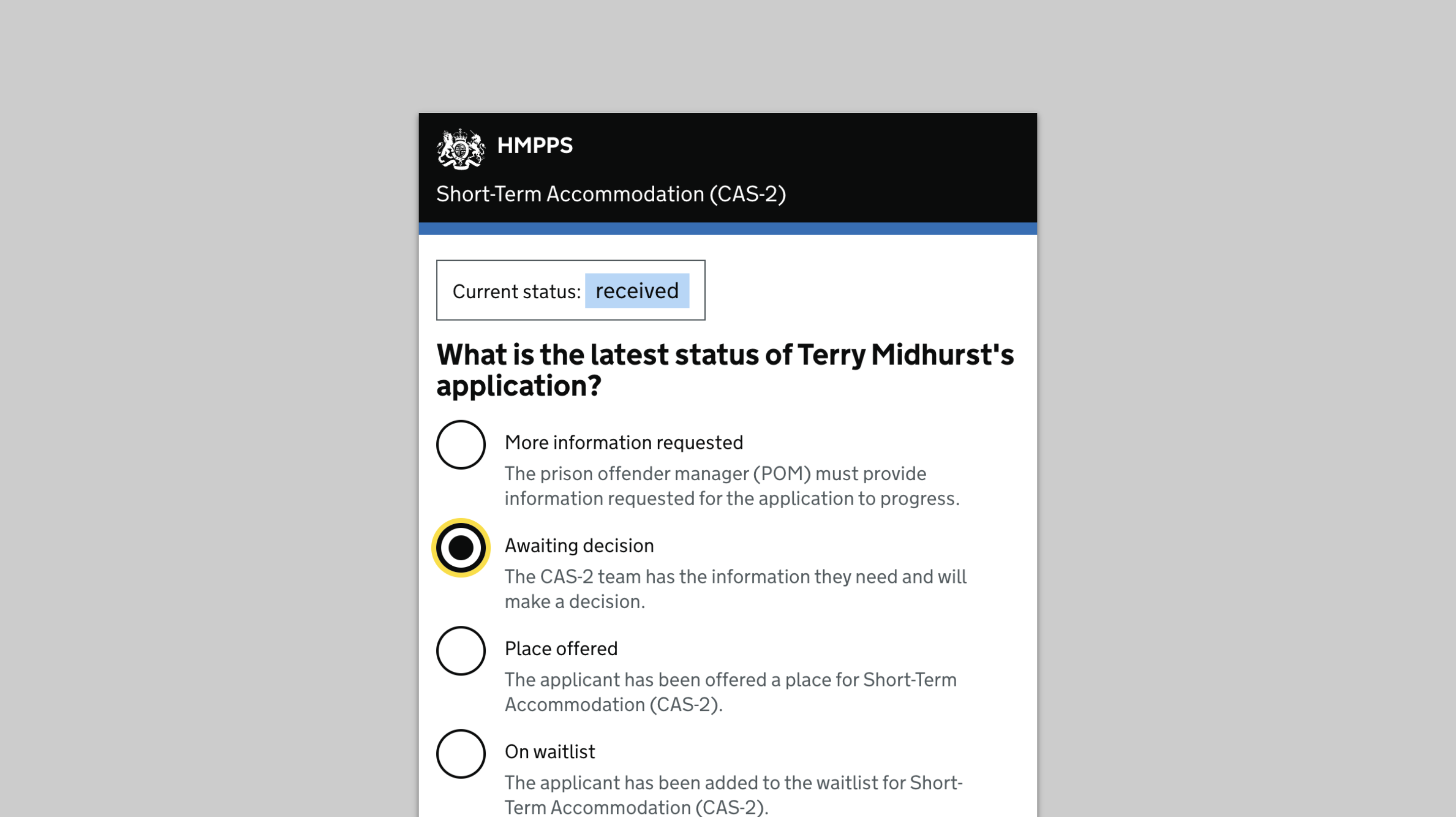The width and height of the screenshot is (1456, 817).
Task: Click the CAS-2 team hint under Awaiting decision
Action: coord(736,588)
